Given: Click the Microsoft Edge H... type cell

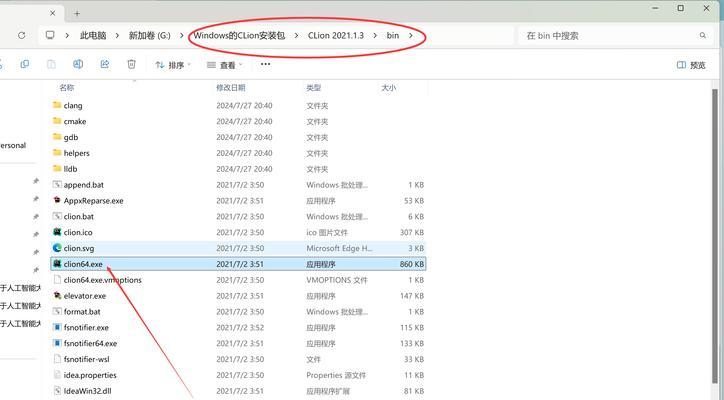Looking at the screenshot, I should pyautogui.click(x=339, y=248).
